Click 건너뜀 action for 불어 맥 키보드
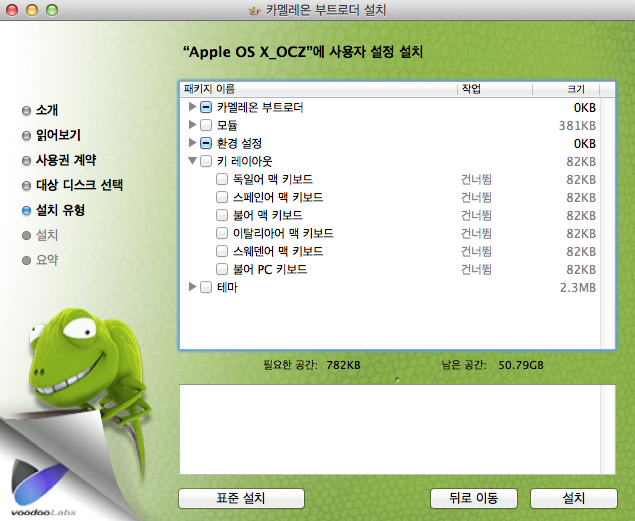The width and height of the screenshot is (635, 521). click(476, 215)
